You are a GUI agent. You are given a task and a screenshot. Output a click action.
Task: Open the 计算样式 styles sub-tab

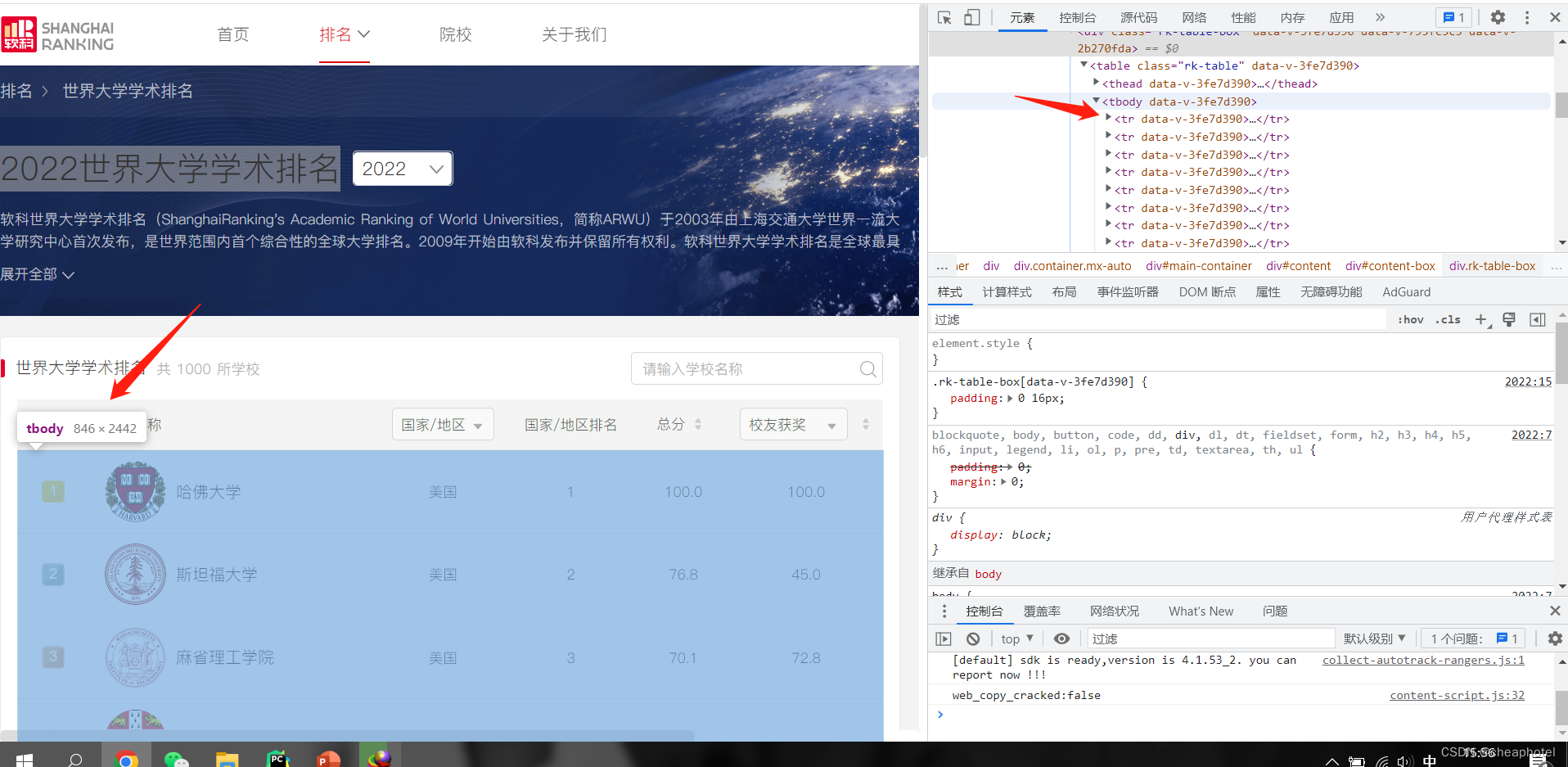1007,292
